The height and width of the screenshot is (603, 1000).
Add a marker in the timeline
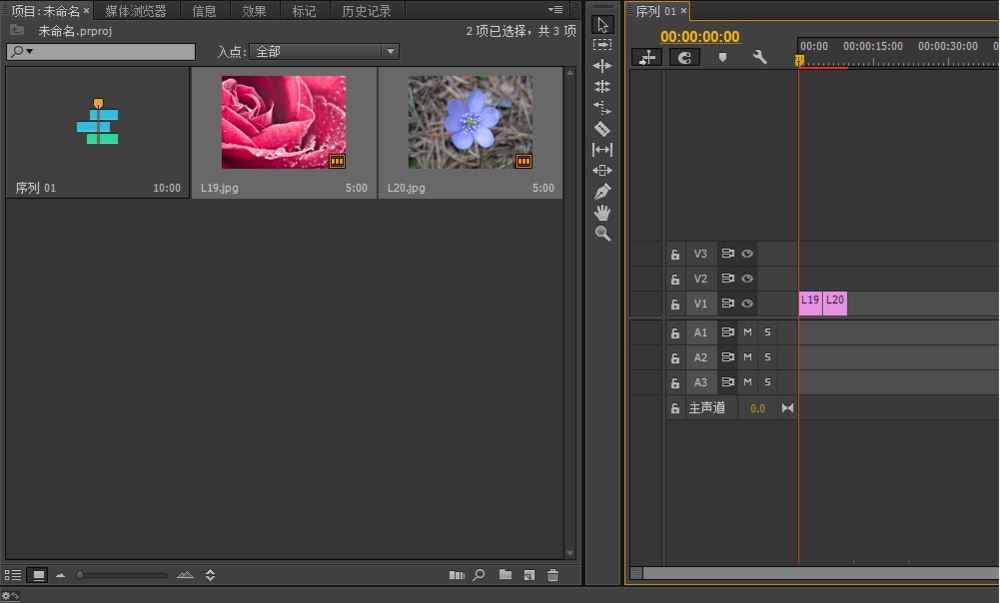pyautogui.click(x=722, y=57)
